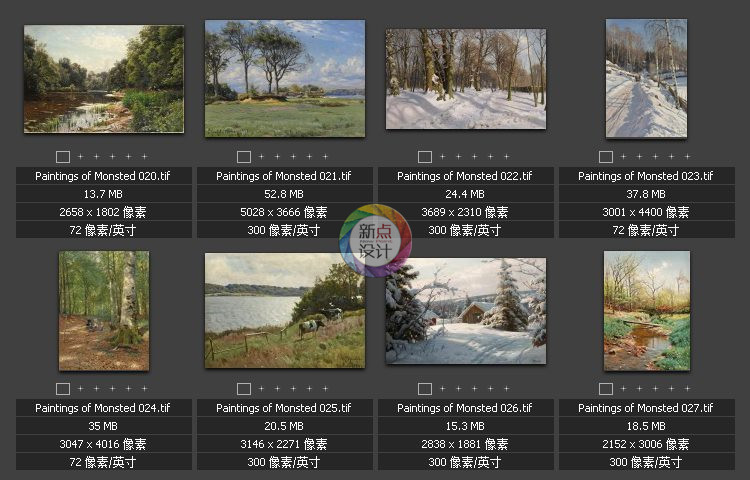Select the Paintings of Monsted 020 river thumbnail
750x480 pixels.
click(x=104, y=79)
